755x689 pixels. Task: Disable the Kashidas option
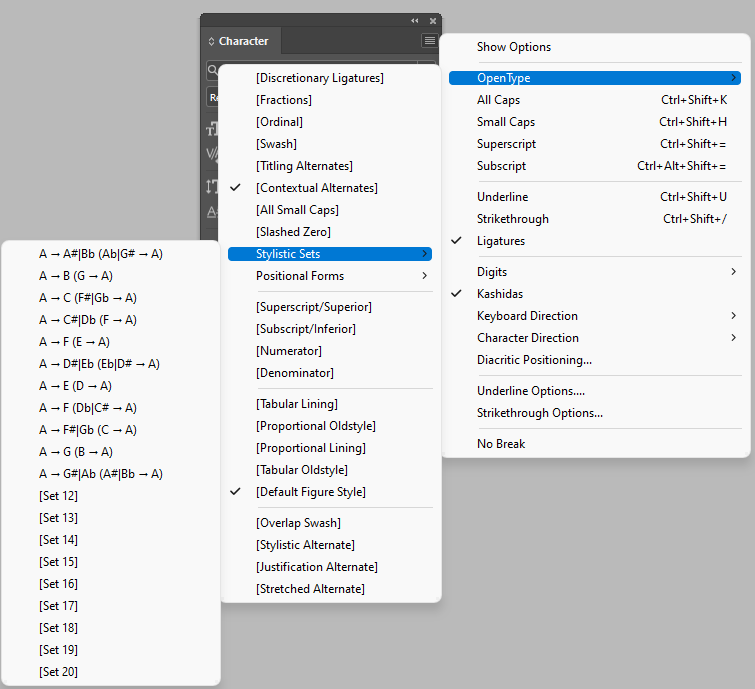(499, 294)
